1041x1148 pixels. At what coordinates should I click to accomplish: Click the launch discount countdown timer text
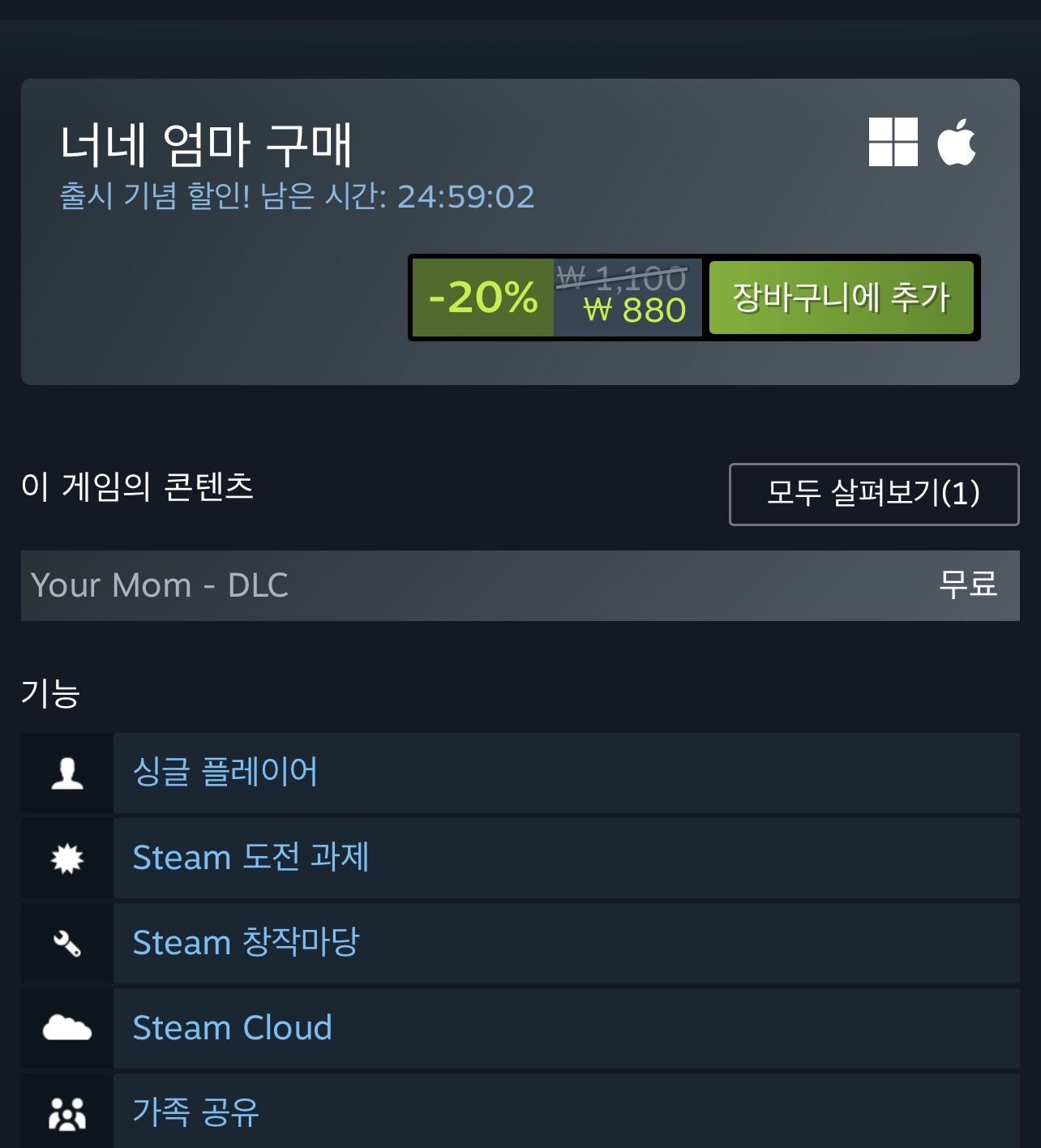click(297, 197)
